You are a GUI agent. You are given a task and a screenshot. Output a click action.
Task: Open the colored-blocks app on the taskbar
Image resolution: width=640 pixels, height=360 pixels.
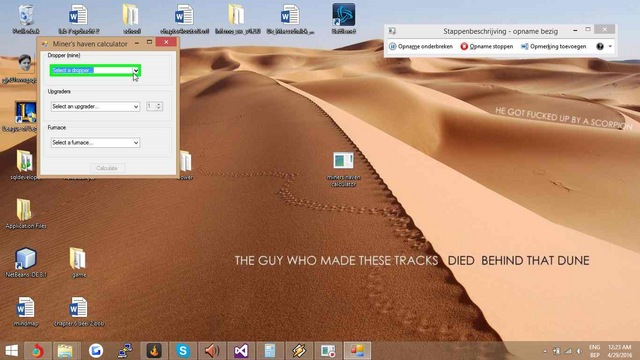(357, 351)
